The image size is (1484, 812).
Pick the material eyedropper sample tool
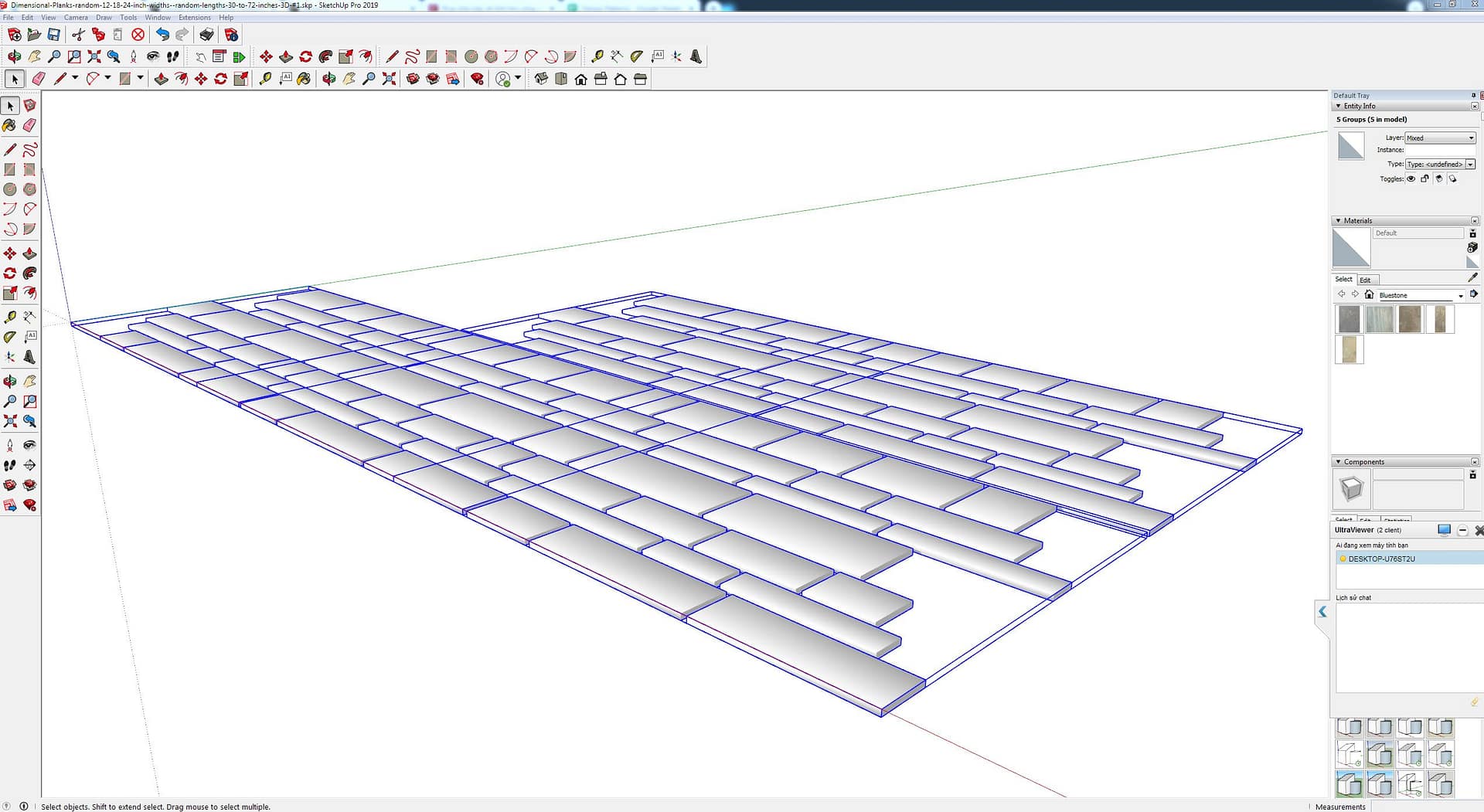1472,277
